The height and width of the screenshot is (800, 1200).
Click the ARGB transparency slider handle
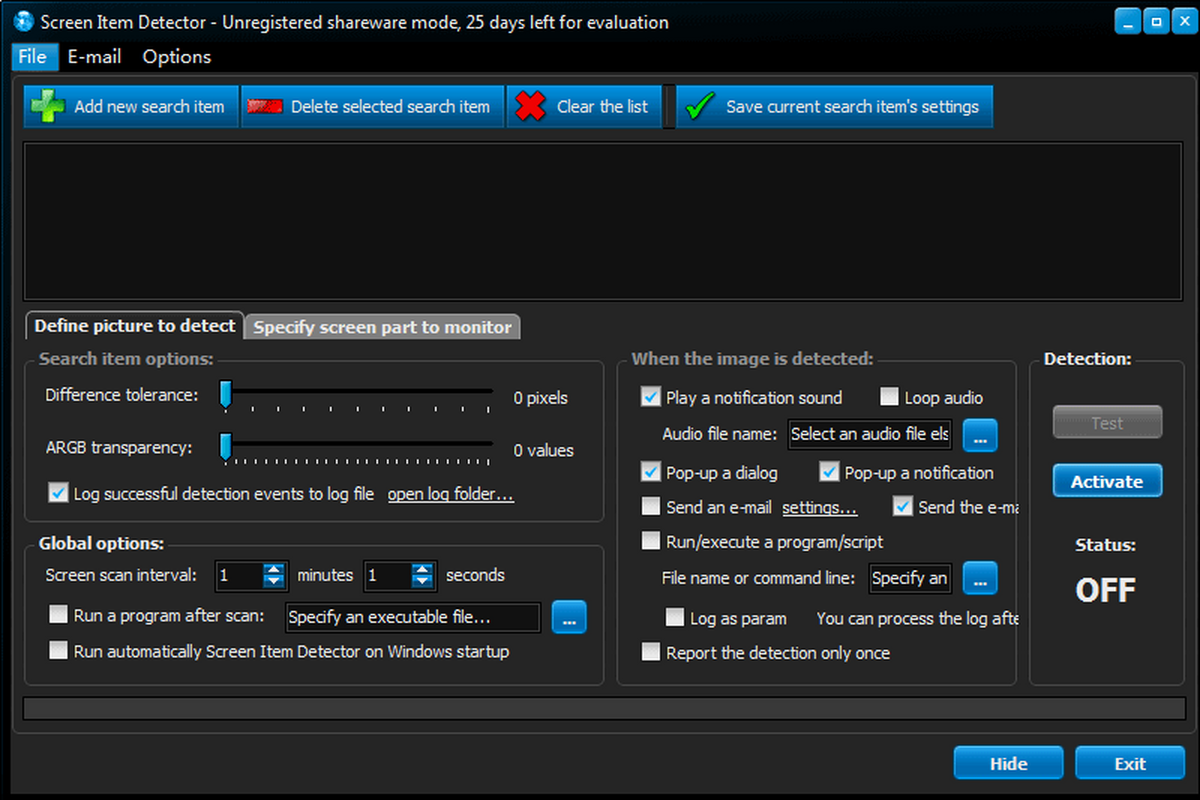(x=226, y=448)
